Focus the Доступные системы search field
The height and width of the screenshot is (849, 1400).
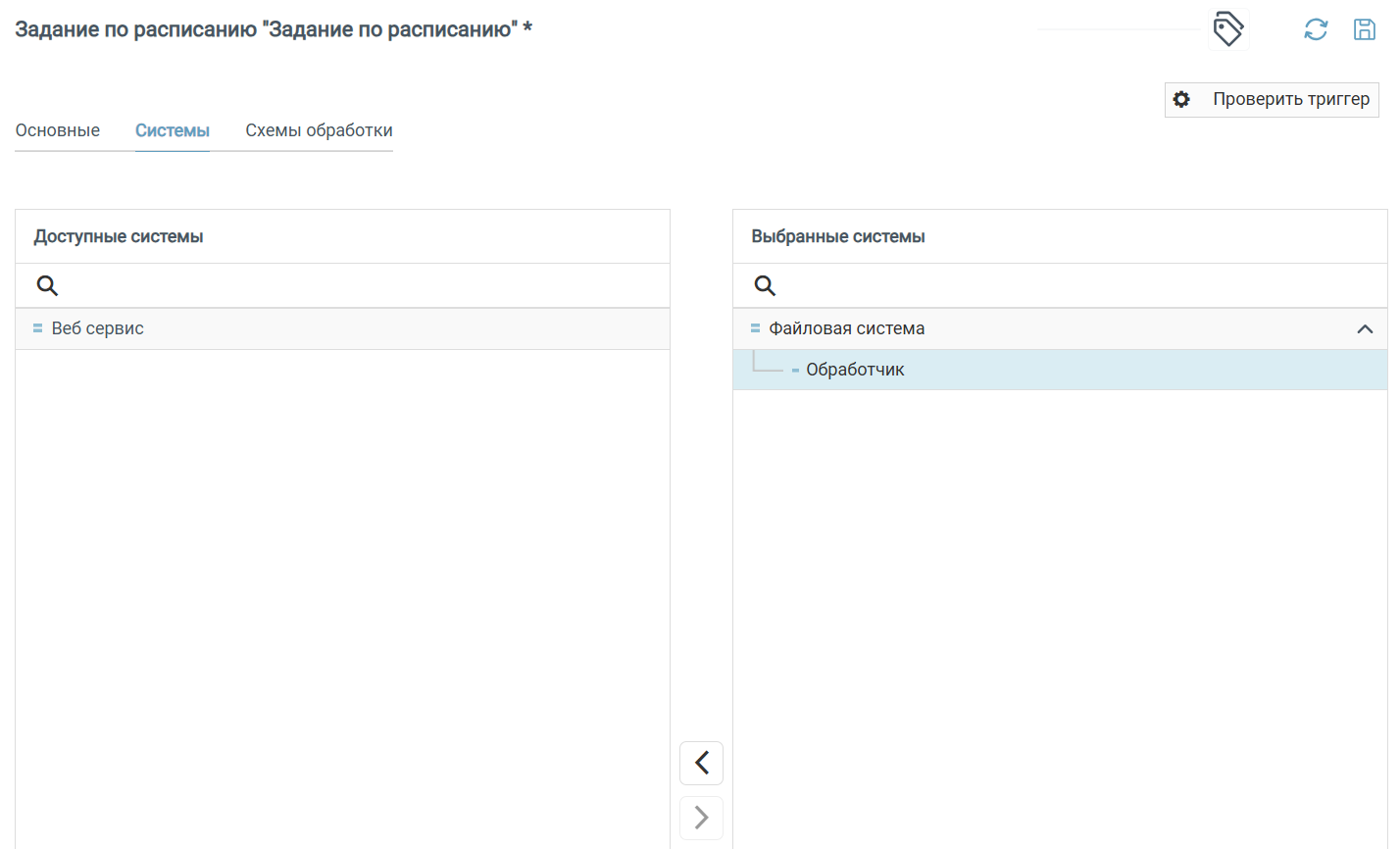coord(353,285)
